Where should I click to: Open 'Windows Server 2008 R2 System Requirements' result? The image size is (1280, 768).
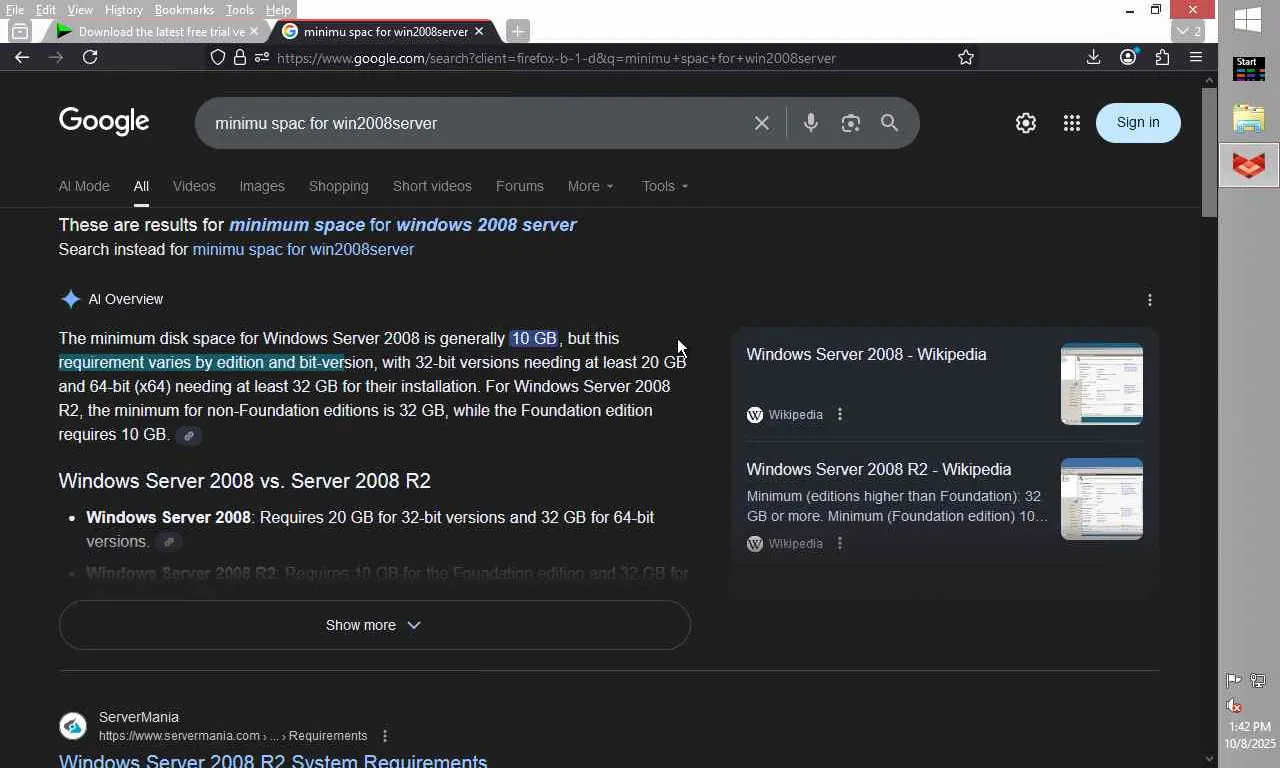click(x=273, y=761)
